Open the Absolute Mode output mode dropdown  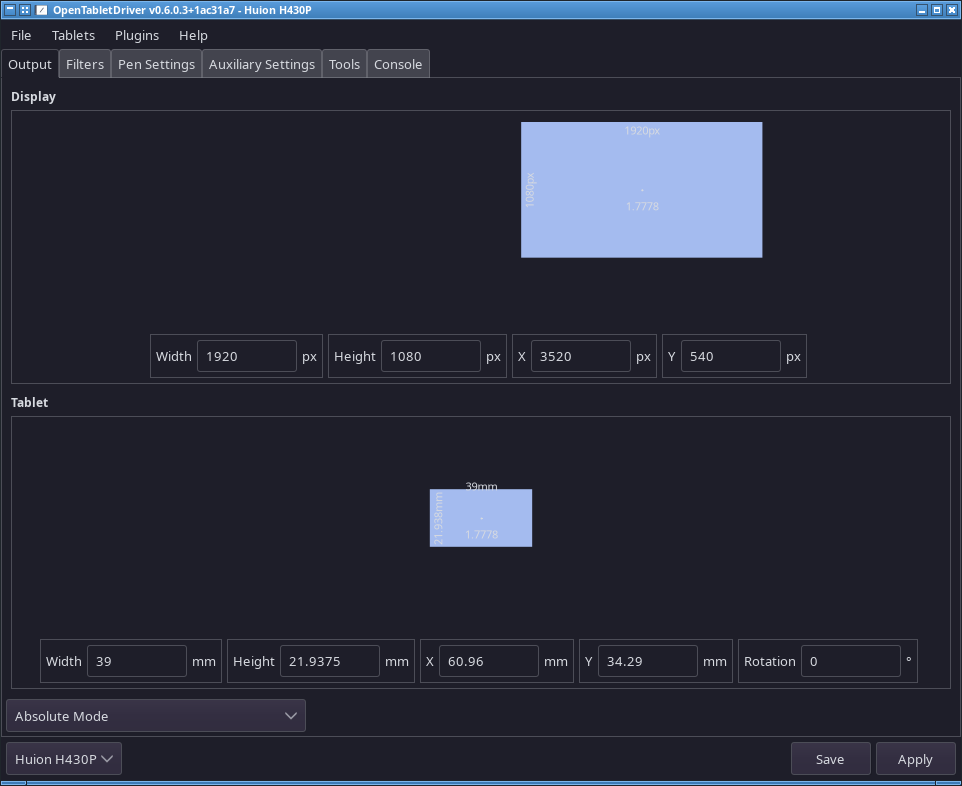tap(156, 716)
